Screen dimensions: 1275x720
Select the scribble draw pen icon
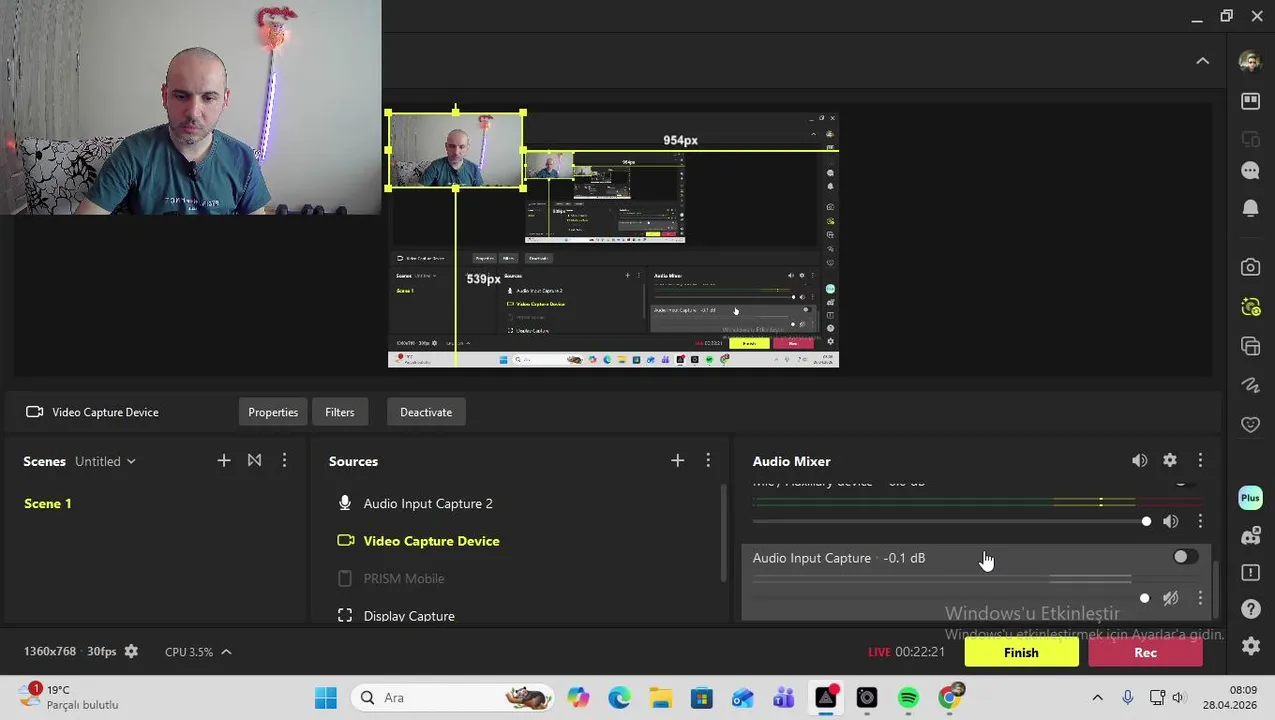click(x=1250, y=385)
